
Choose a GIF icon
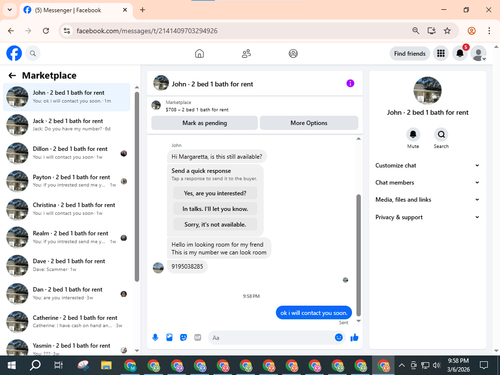click(198, 338)
